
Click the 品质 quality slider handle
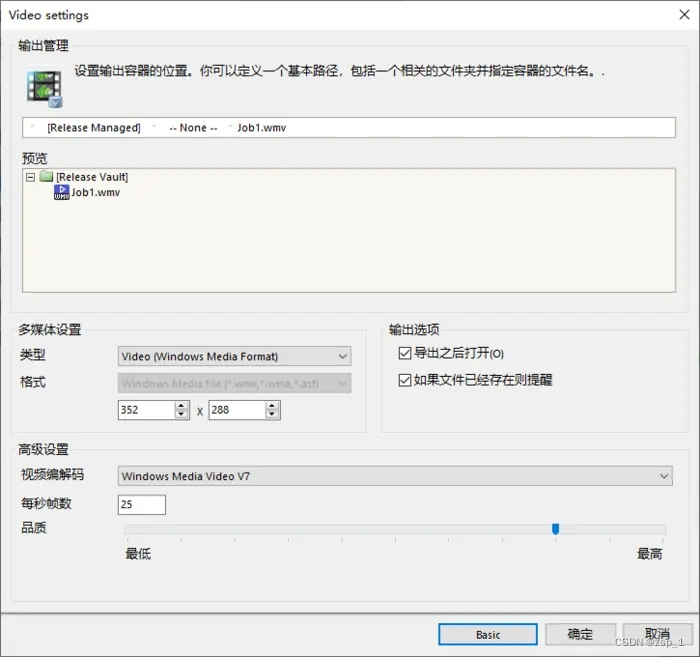(556, 529)
